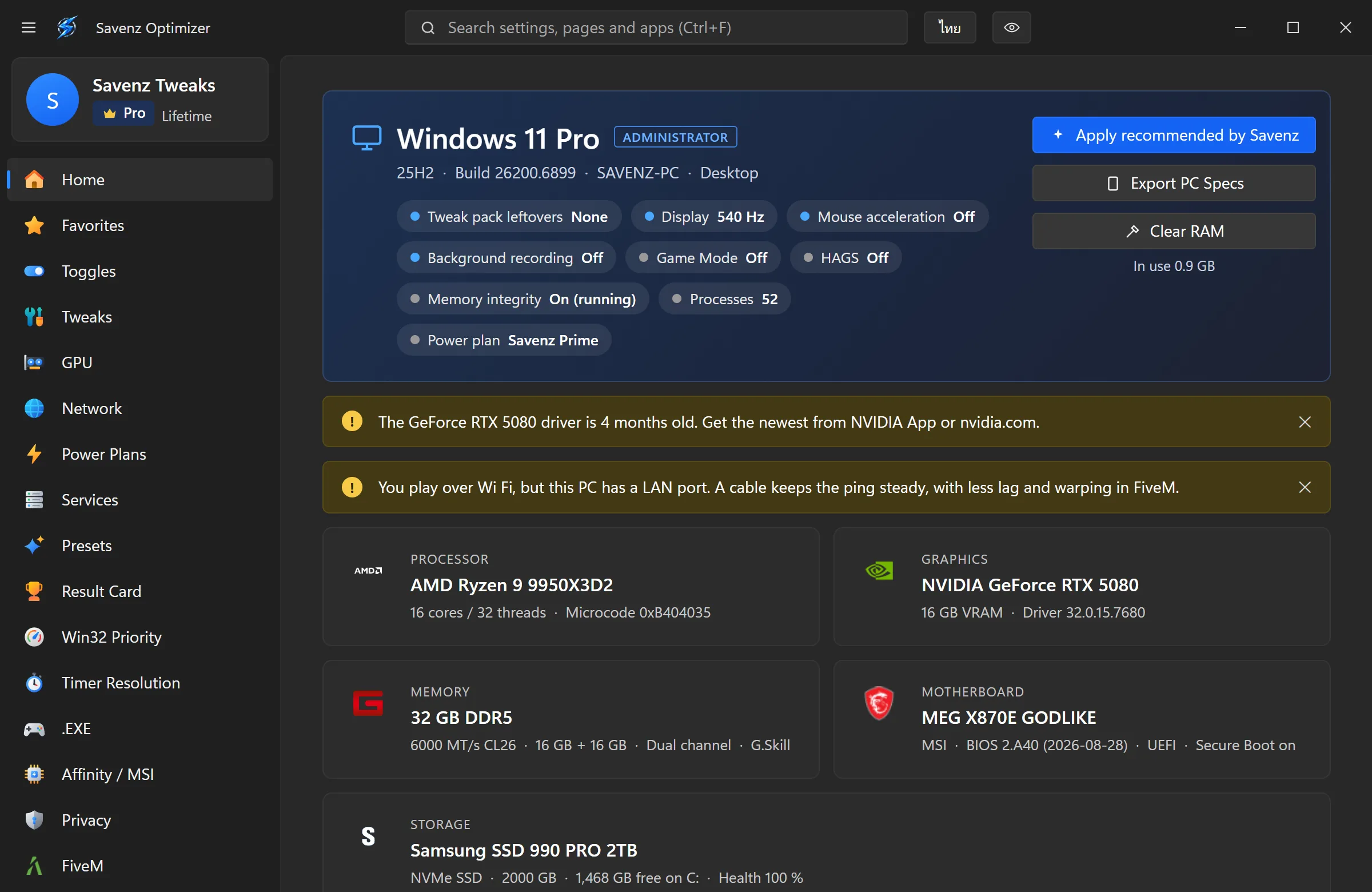This screenshot has width=1372, height=892.
Task: Click the Privacy shield icon
Action: (34, 820)
